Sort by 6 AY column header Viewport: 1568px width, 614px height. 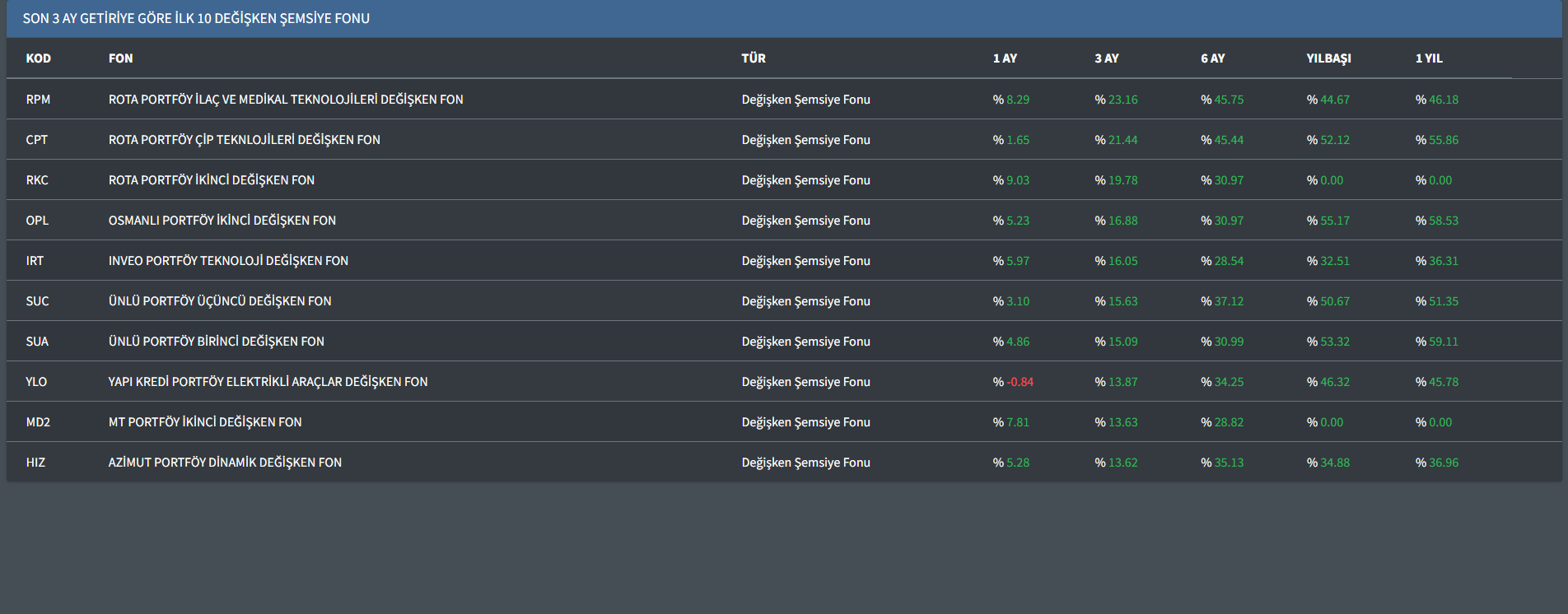coord(1212,58)
